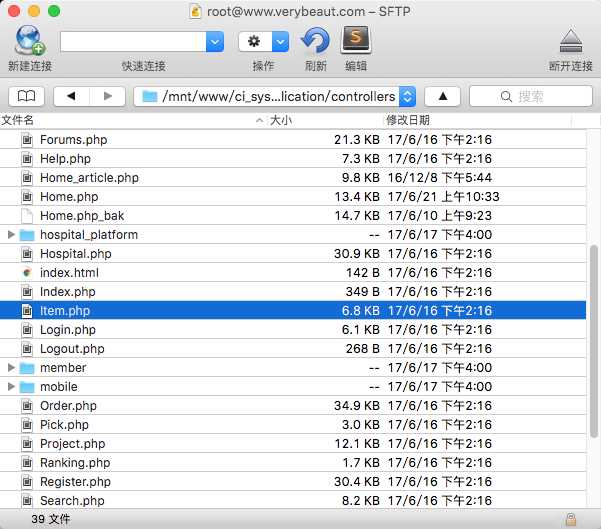
Task: Click the title bar document proxy icon
Action: [195, 12]
